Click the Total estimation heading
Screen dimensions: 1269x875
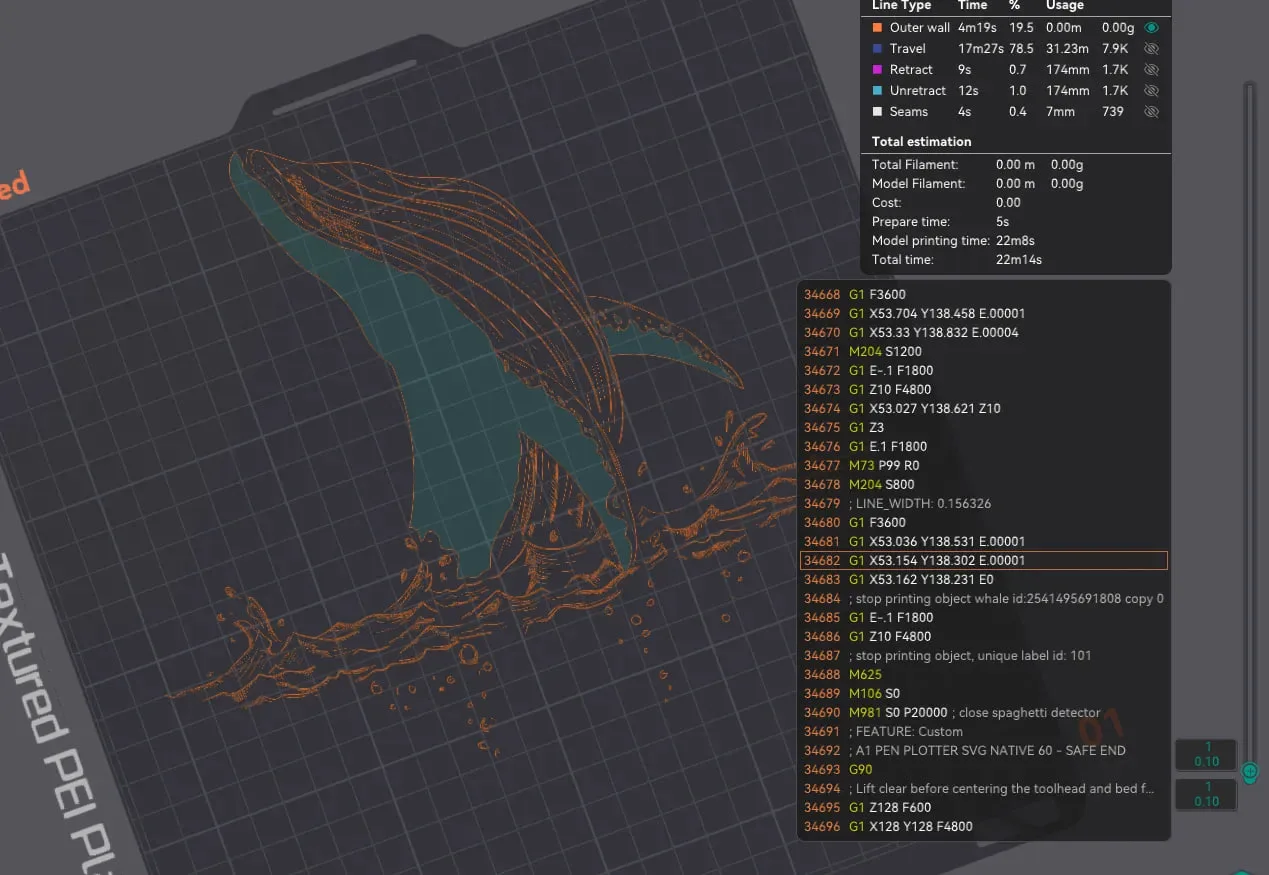[921, 141]
